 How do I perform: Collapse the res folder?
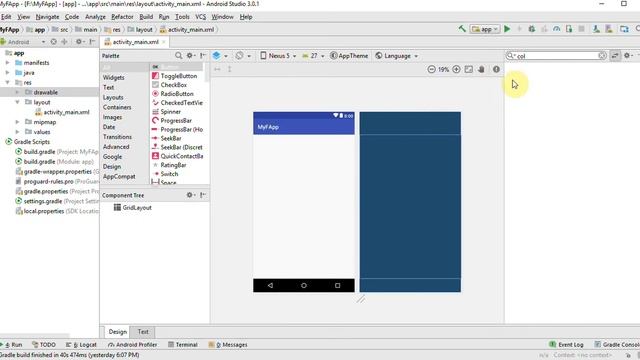pyautogui.click(x=7, y=82)
